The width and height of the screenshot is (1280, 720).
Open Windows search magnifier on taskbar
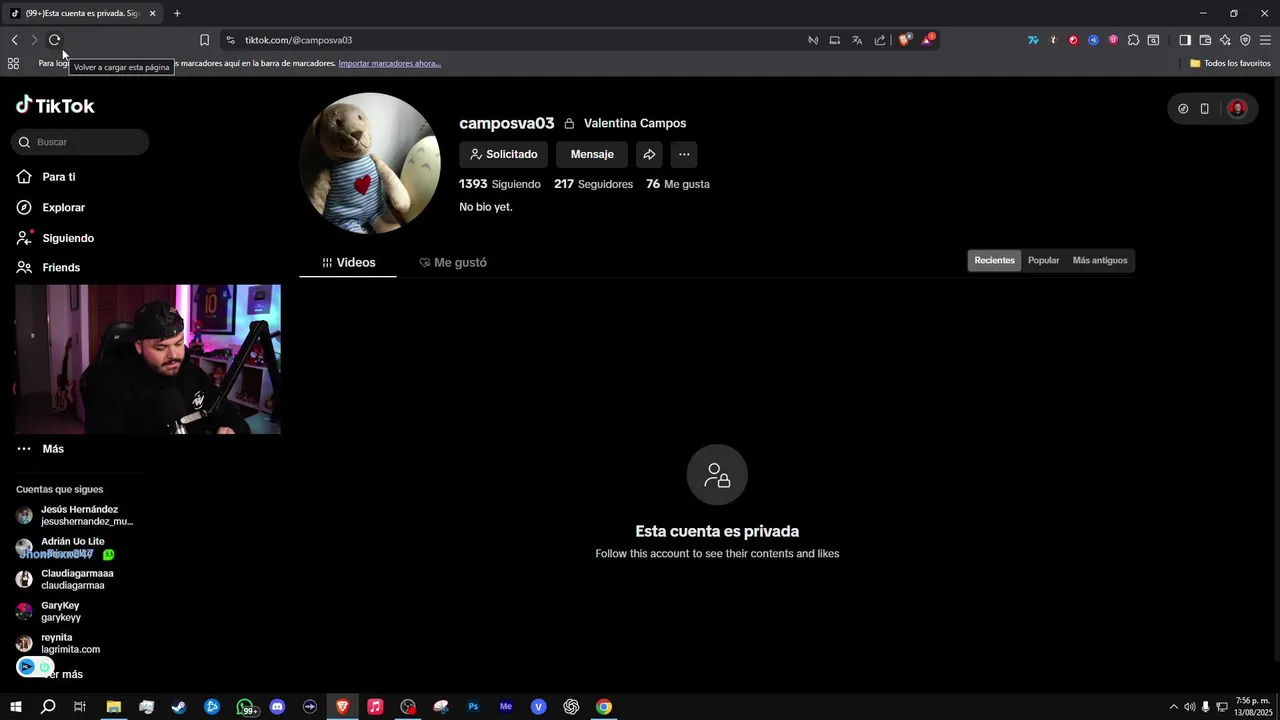(x=48, y=707)
